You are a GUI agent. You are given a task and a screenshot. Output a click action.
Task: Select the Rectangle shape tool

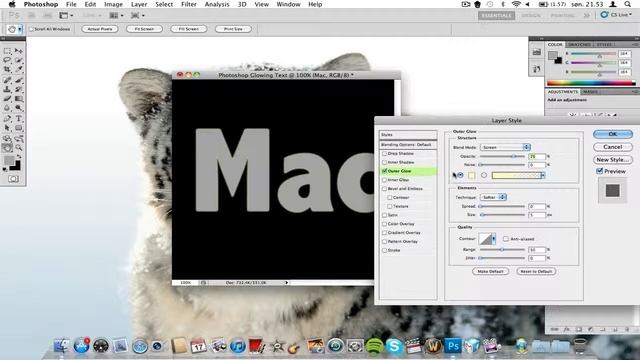[19, 128]
